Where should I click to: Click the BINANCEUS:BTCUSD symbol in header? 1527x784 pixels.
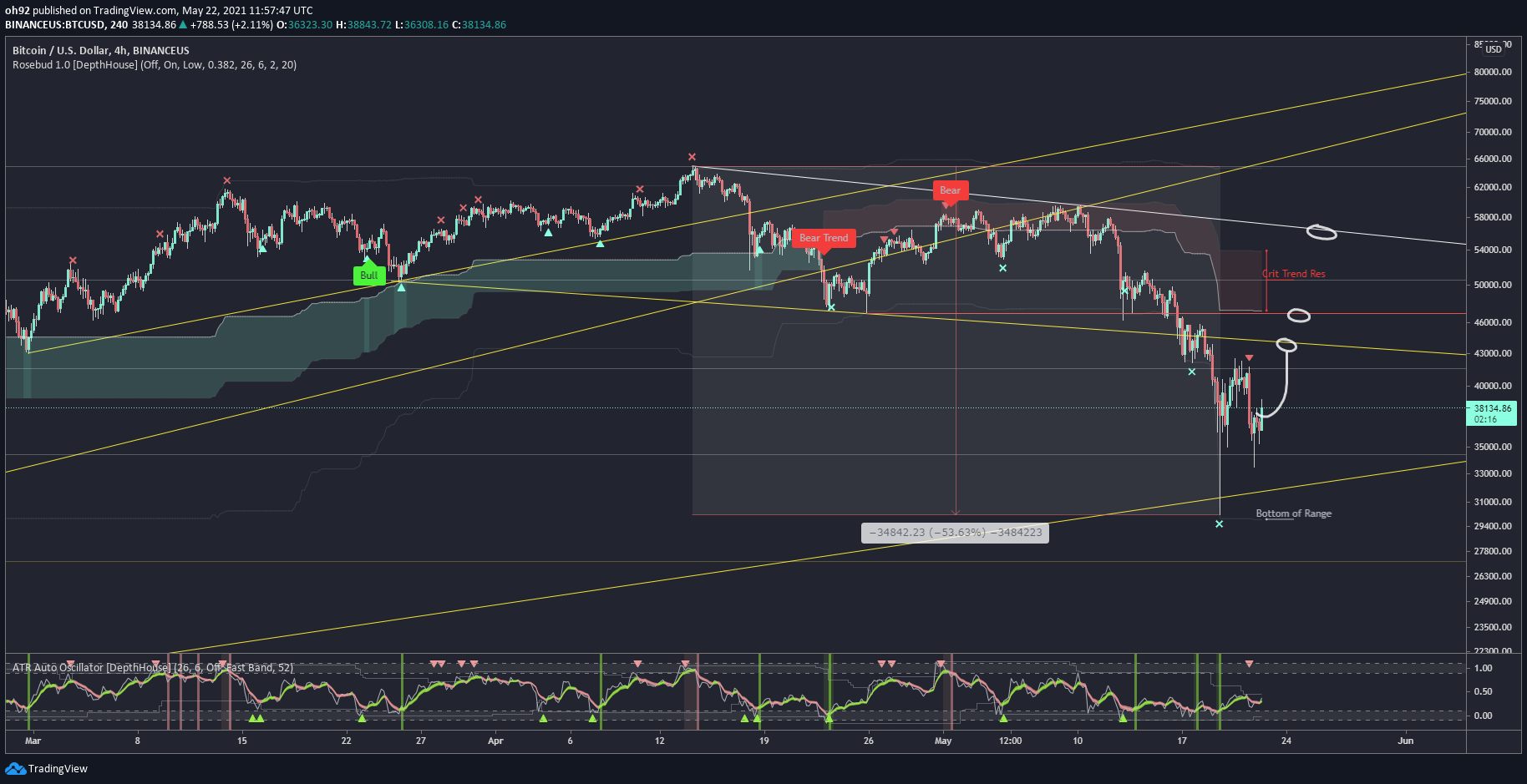[55, 25]
